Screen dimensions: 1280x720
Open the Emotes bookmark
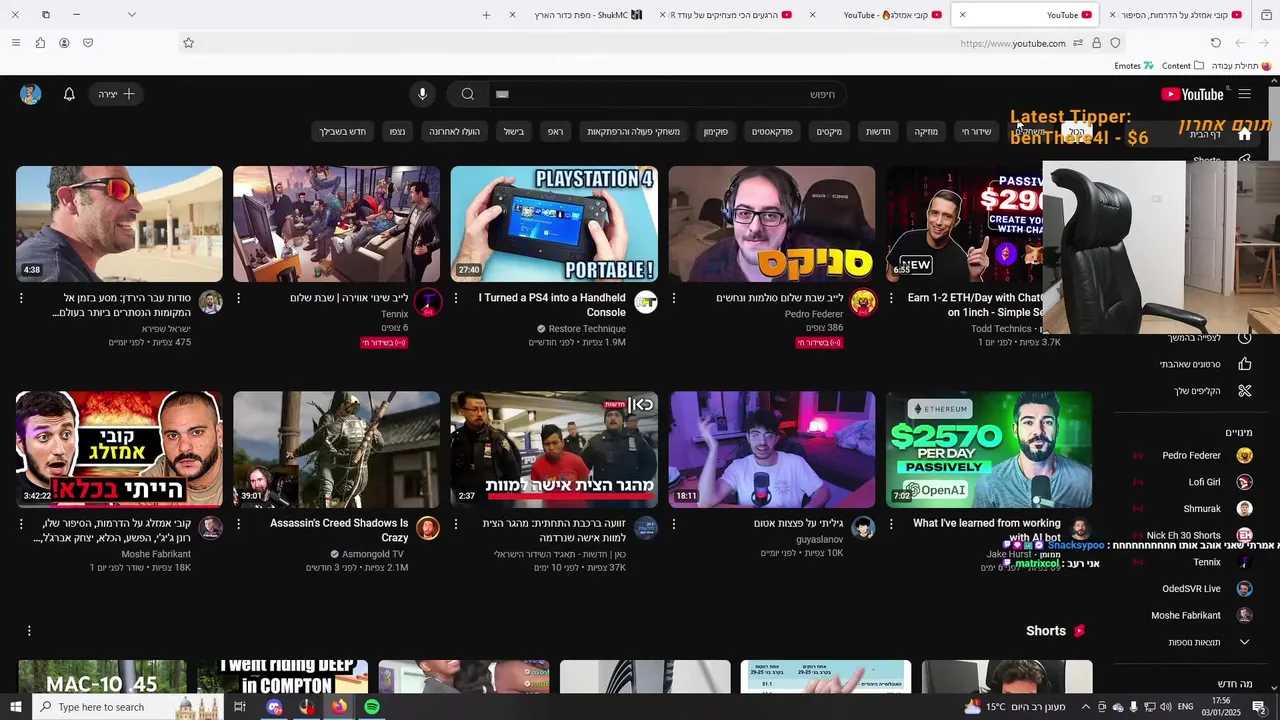1134,66
